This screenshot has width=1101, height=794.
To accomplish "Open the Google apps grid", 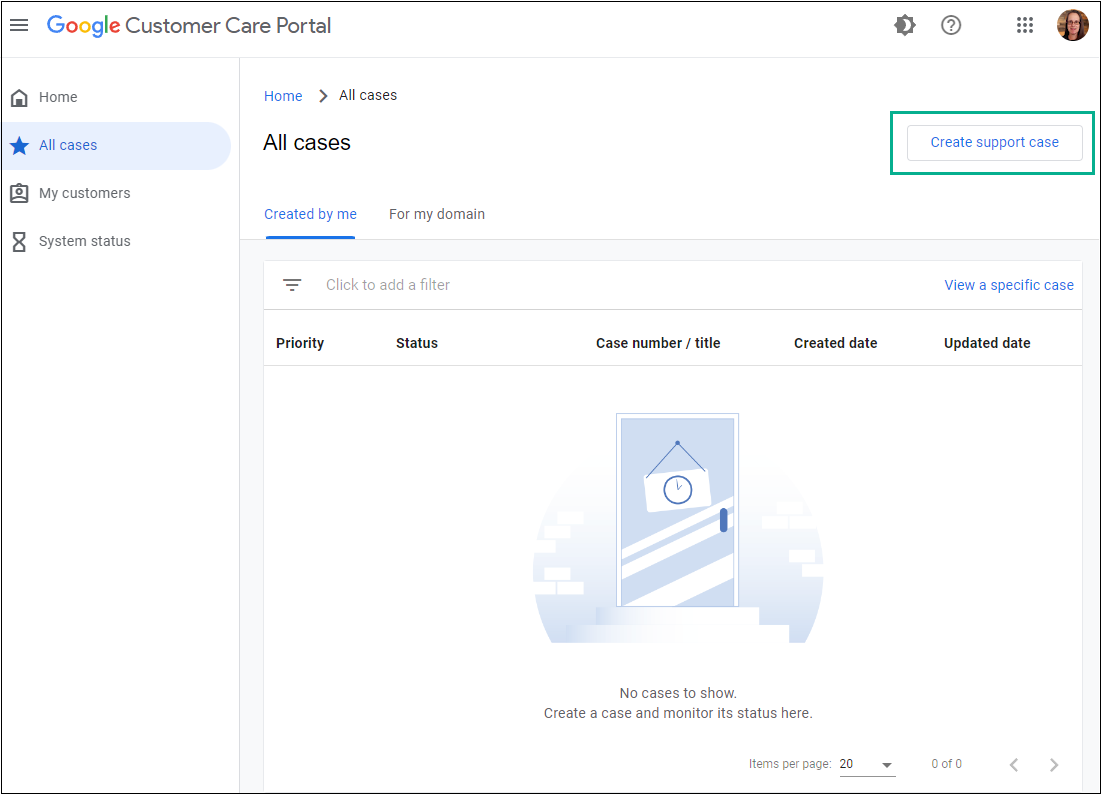I will [1024, 26].
